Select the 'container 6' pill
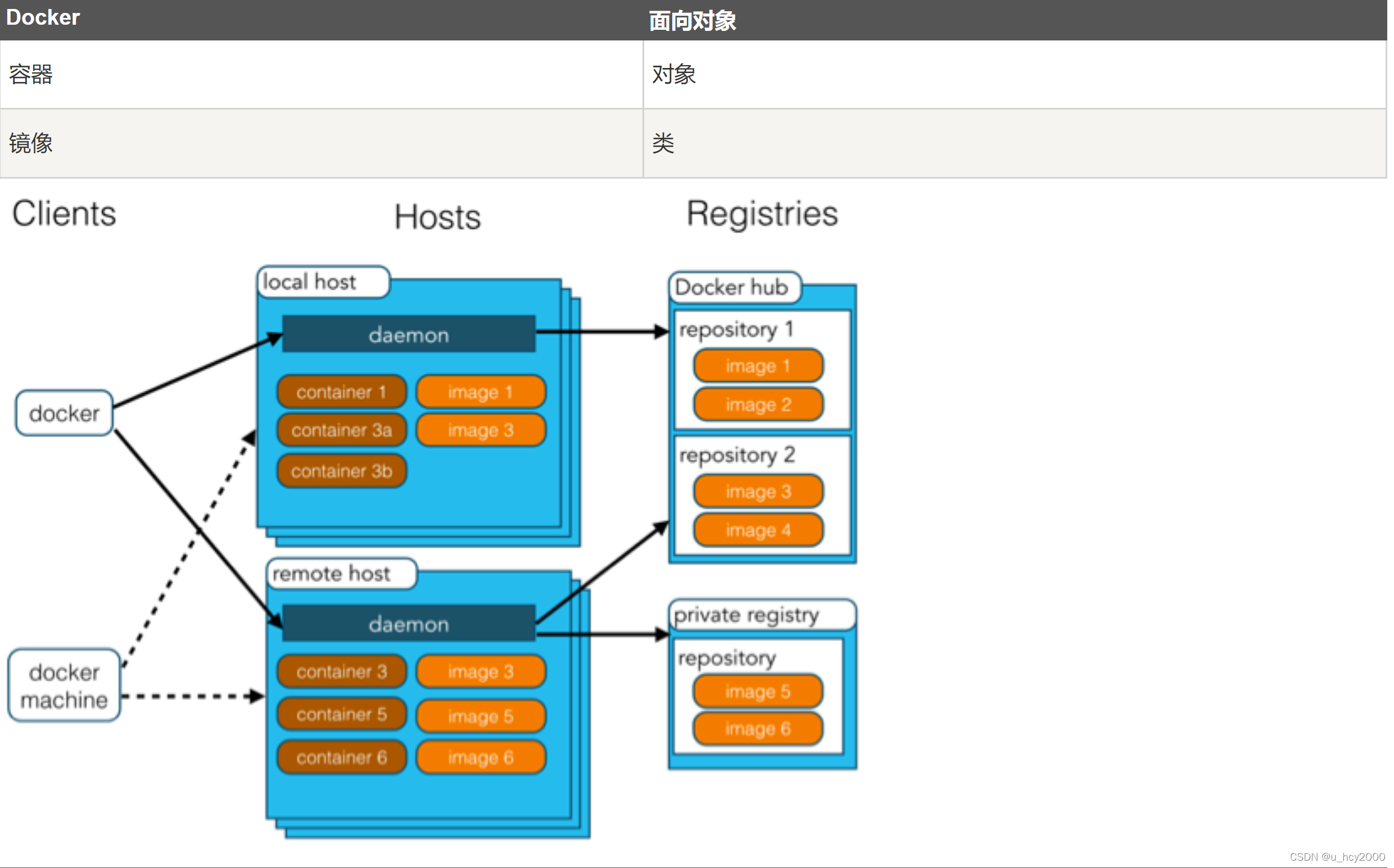The height and width of the screenshot is (868, 1394). (342, 757)
